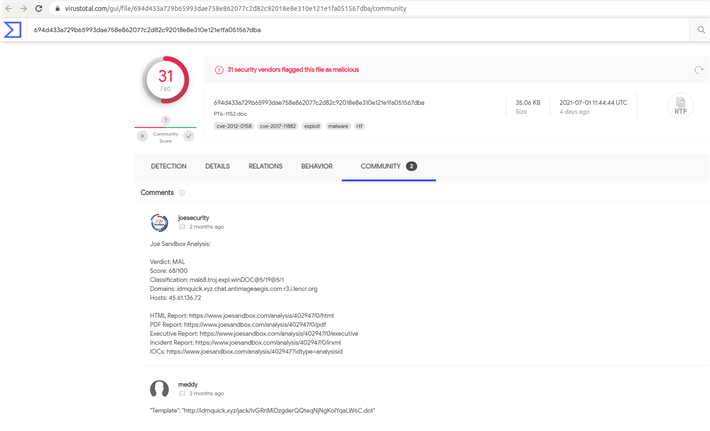Click the browser forward arrow
Image resolution: width=710 pixels, height=431 pixels.
coord(24,9)
